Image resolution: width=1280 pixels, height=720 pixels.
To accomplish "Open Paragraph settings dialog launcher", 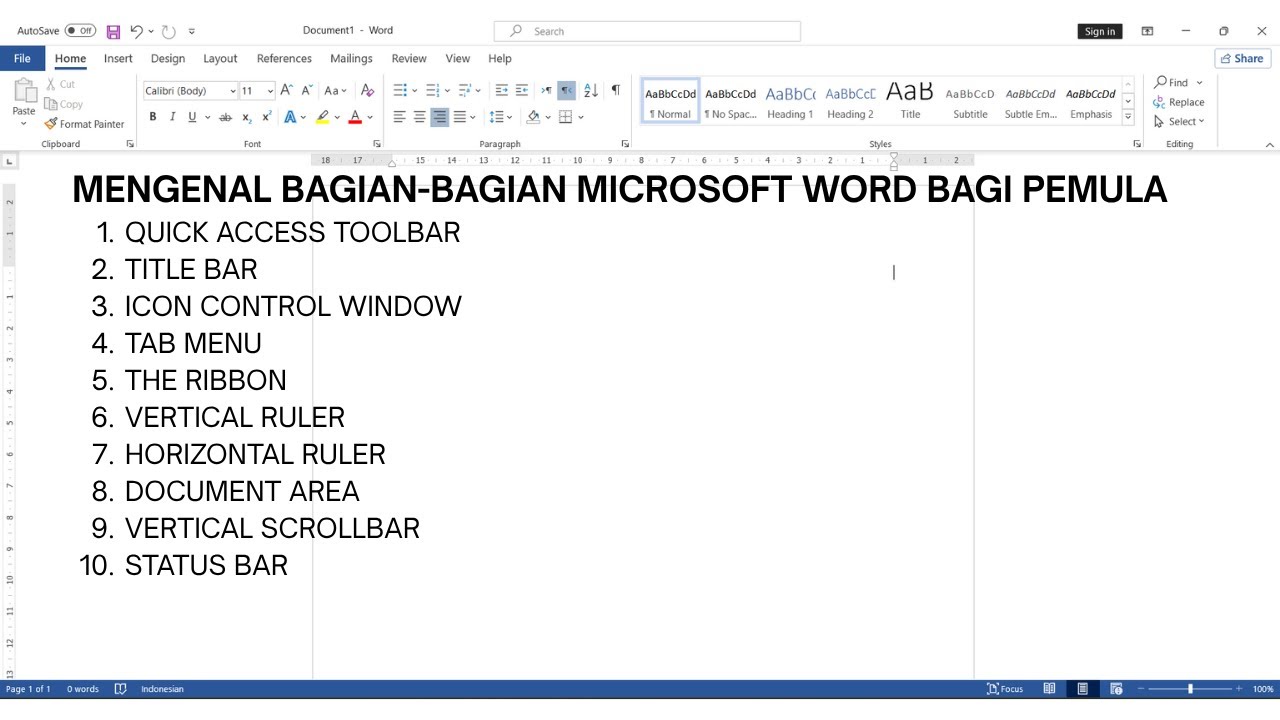I will click(625, 144).
